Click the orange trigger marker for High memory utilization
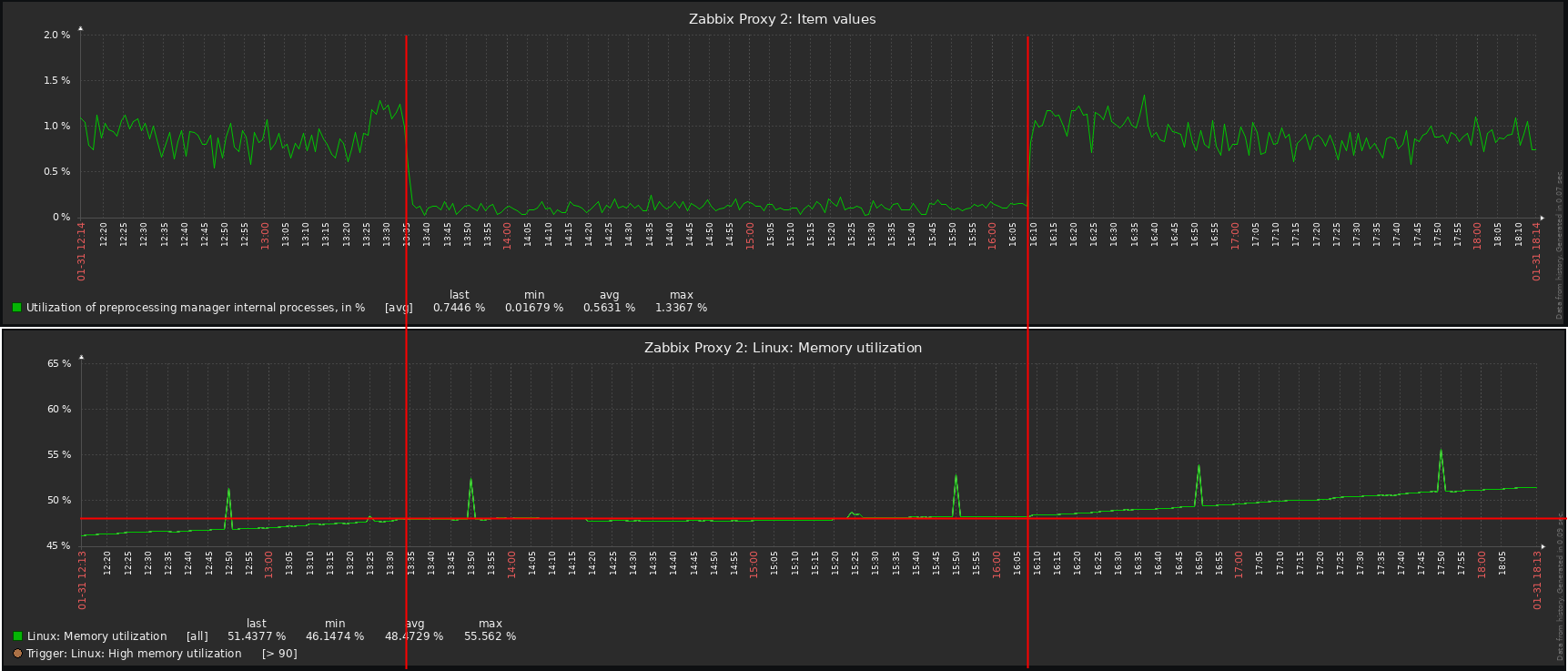 pyautogui.click(x=17, y=654)
